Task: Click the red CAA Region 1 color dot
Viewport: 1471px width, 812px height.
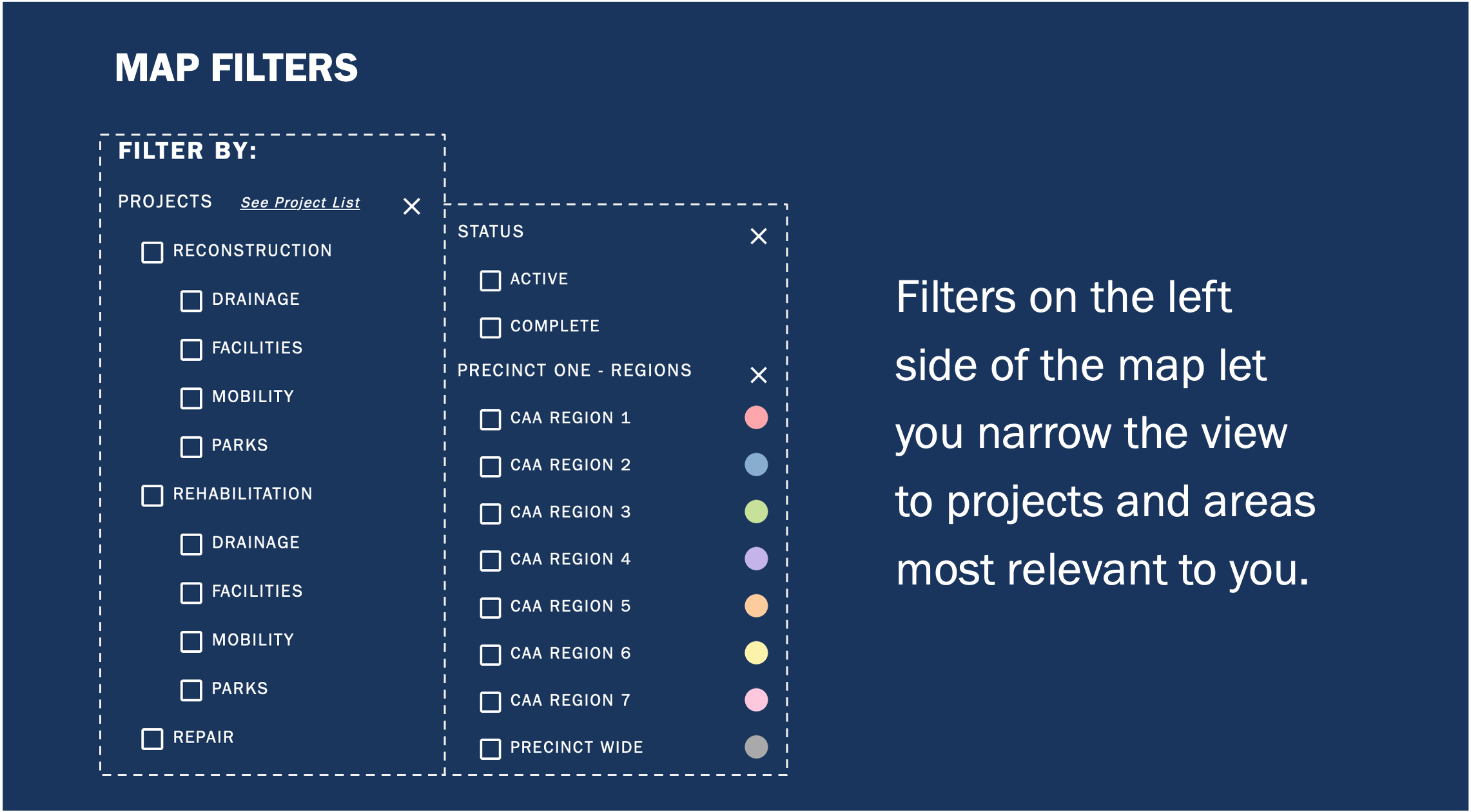Action: [756, 418]
